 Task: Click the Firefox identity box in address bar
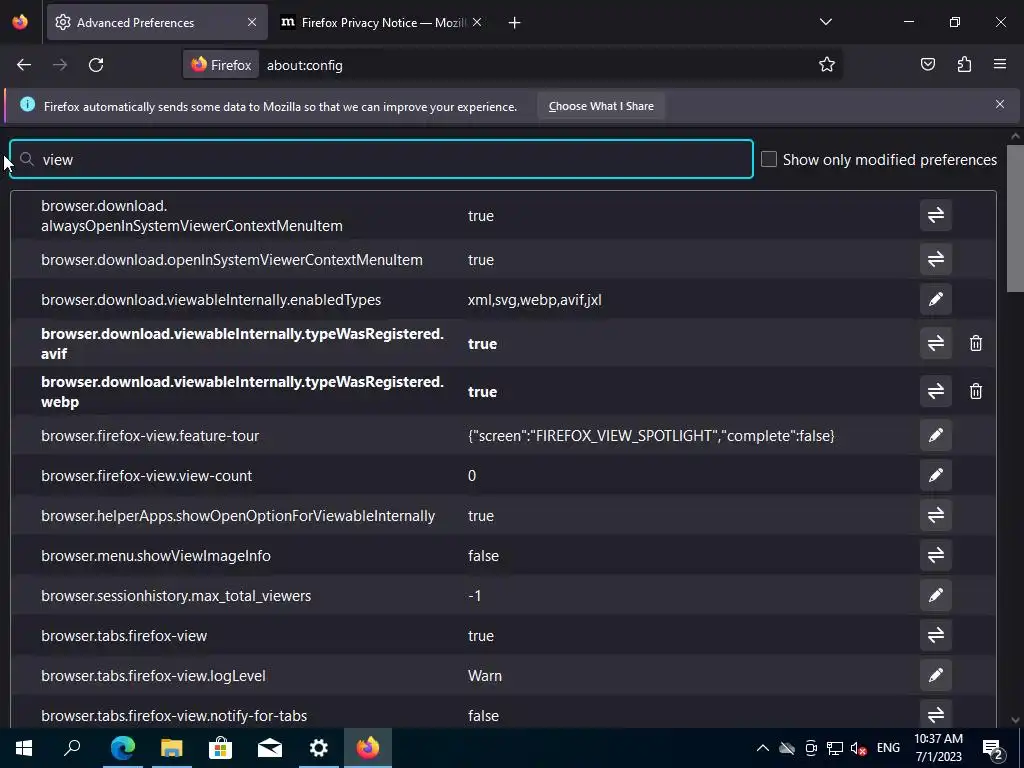point(221,65)
